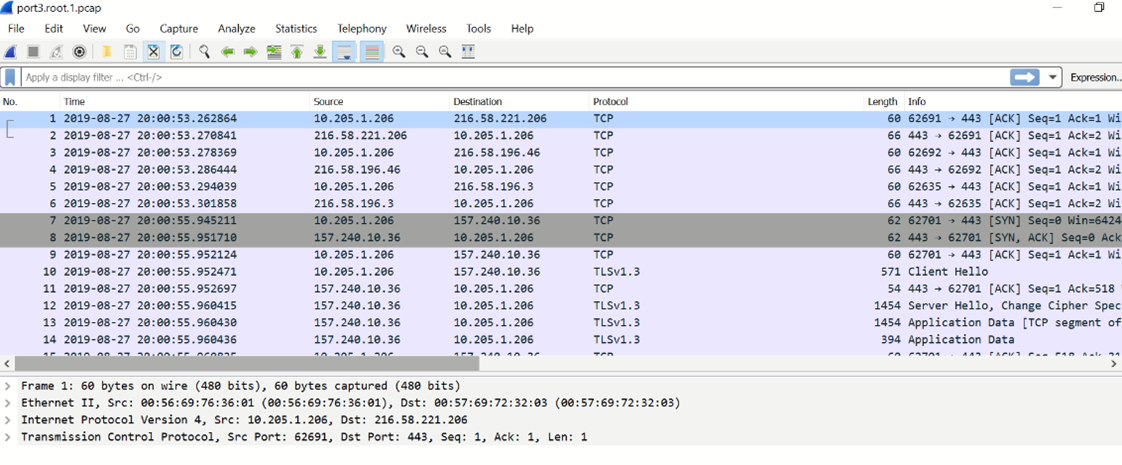Click the Start capture shark fin icon
Image resolution: width=1122 pixels, height=465 pixels.
(x=11, y=52)
